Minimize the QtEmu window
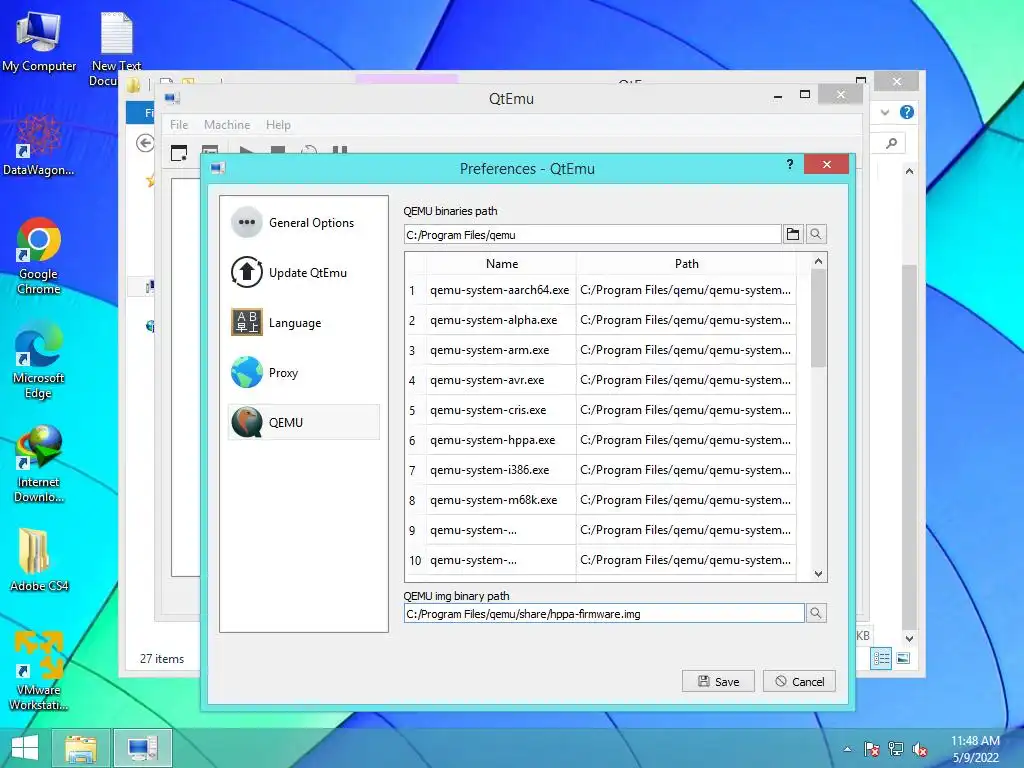 tap(778, 96)
